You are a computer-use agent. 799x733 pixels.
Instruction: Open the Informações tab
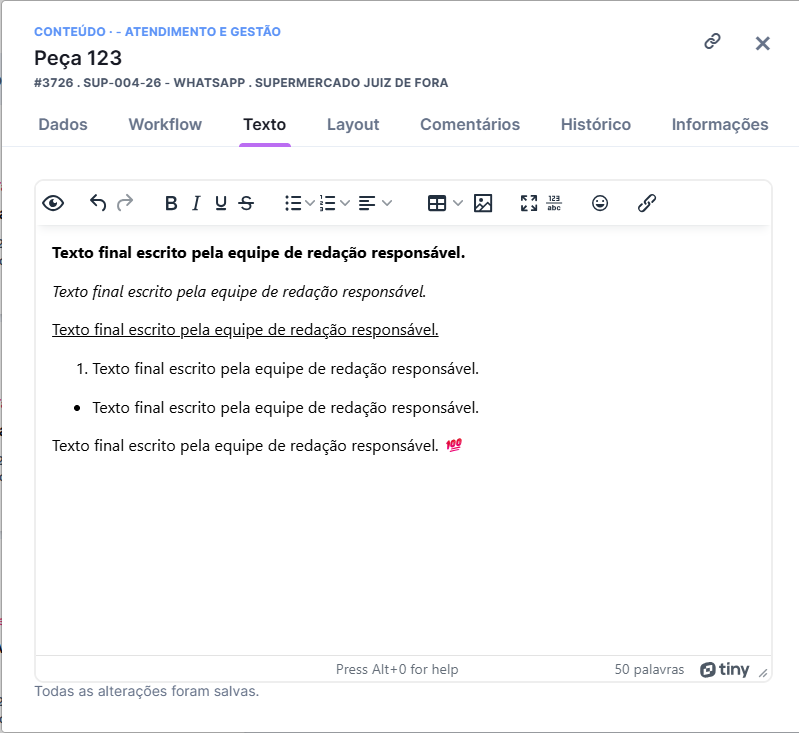[x=720, y=124]
